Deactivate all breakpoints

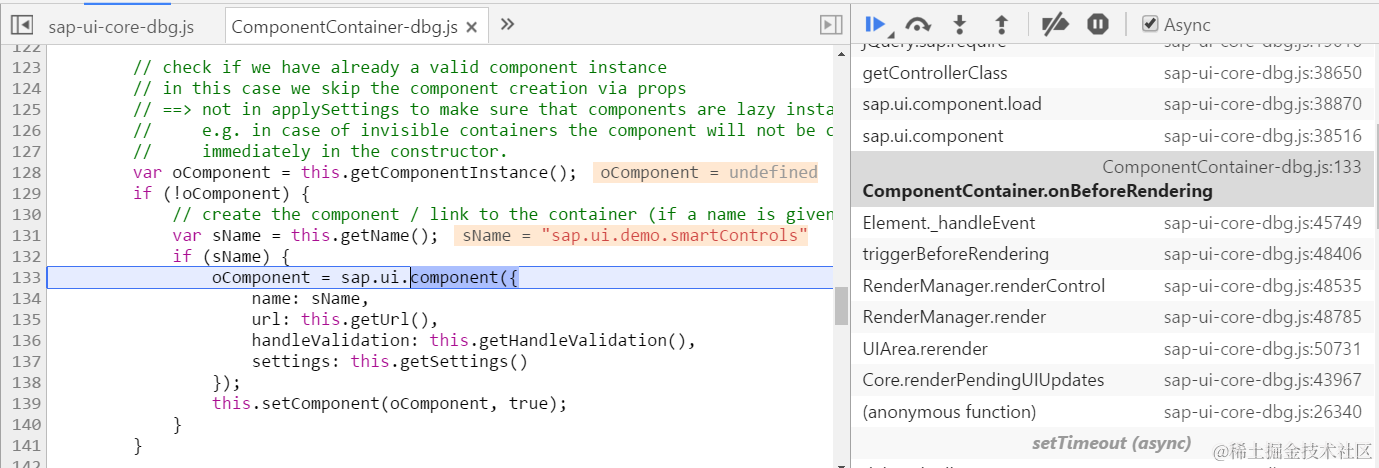pyautogui.click(x=1054, y=25)
